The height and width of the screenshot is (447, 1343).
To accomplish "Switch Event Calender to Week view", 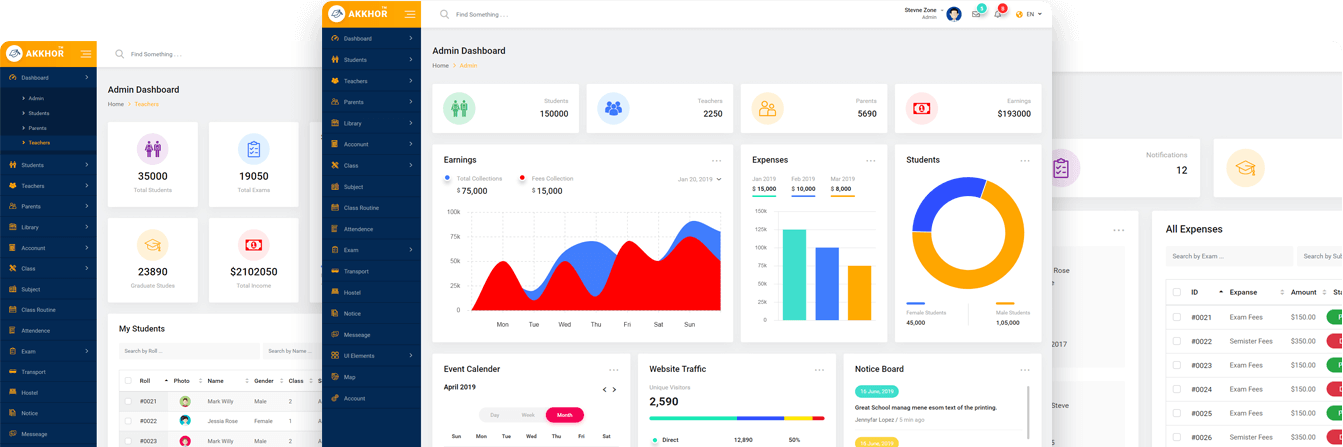I will pyautogui.click(x=527, y=415).
